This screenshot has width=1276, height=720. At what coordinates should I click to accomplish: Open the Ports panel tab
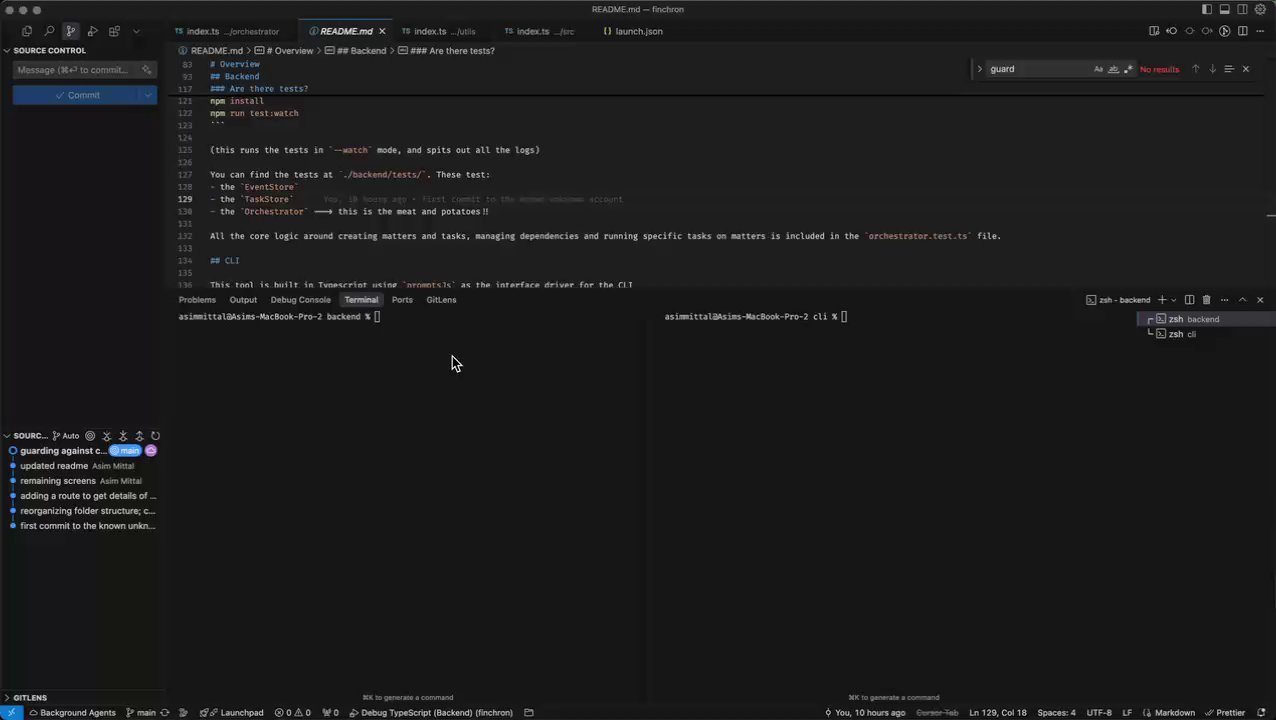coord(402,300)
